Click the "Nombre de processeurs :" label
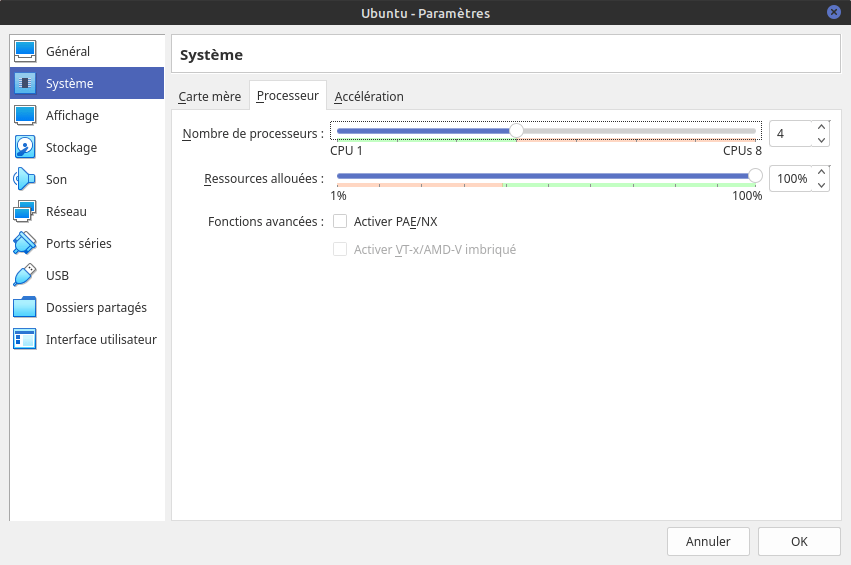 pyautogui.click(x=253, y=134)
